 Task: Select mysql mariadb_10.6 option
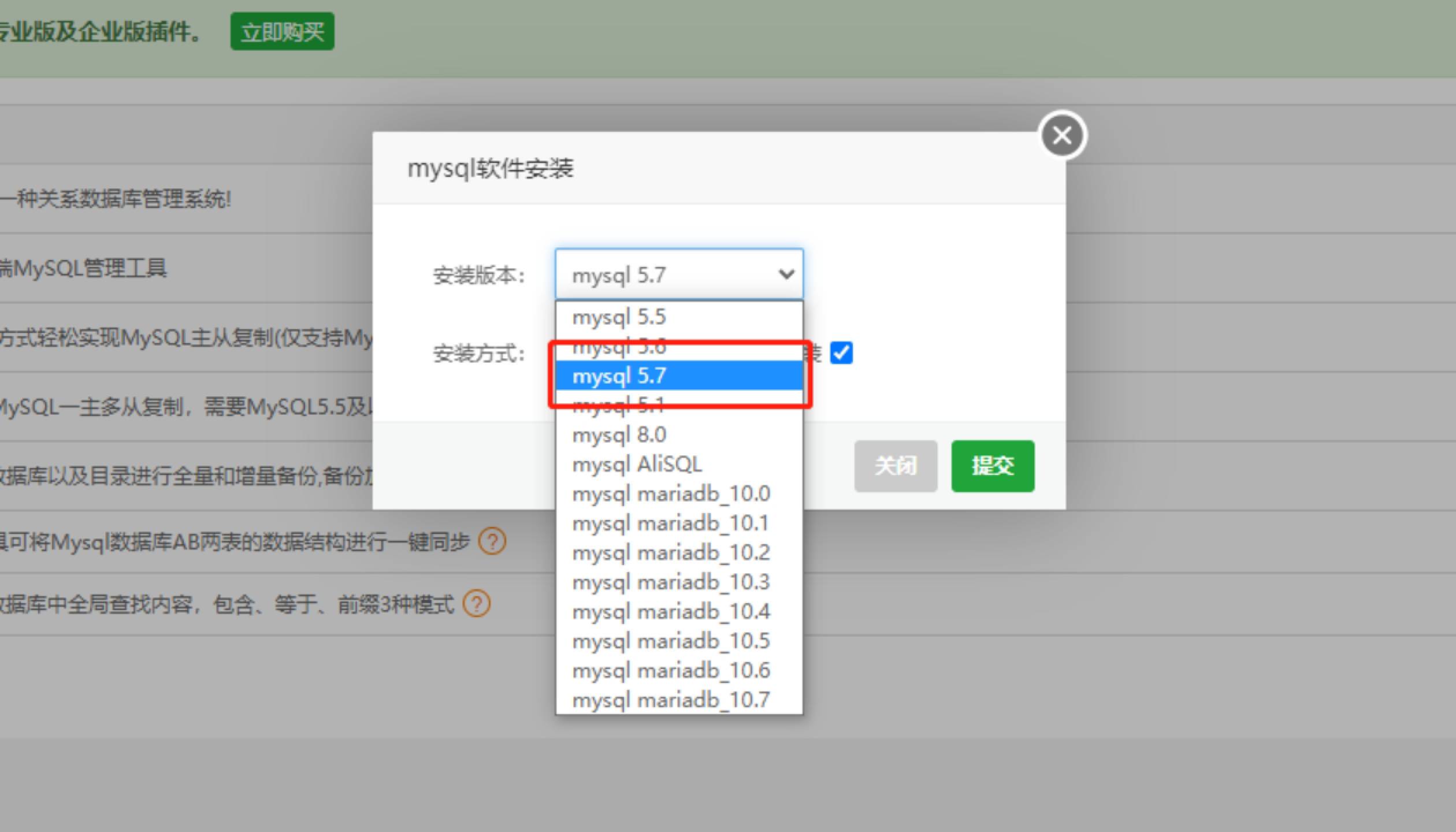tap(679, 670)
